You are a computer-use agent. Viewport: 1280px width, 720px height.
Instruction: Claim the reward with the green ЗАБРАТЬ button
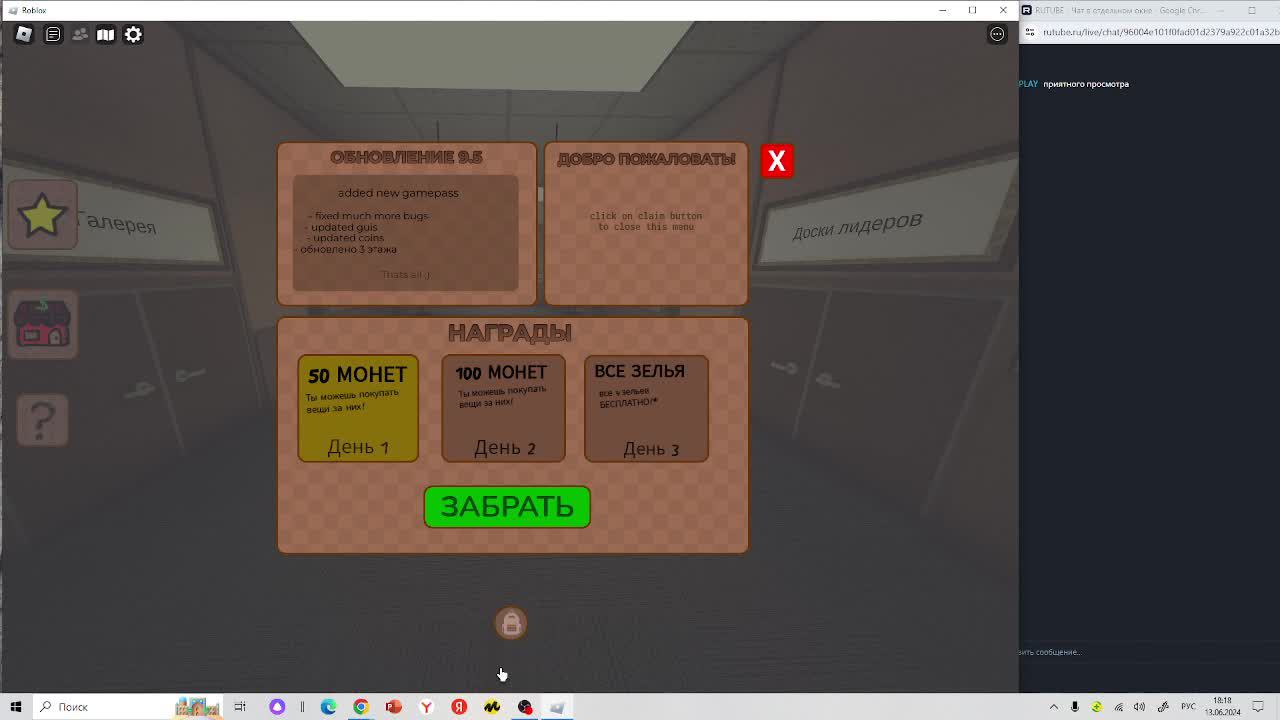point(507,507)
